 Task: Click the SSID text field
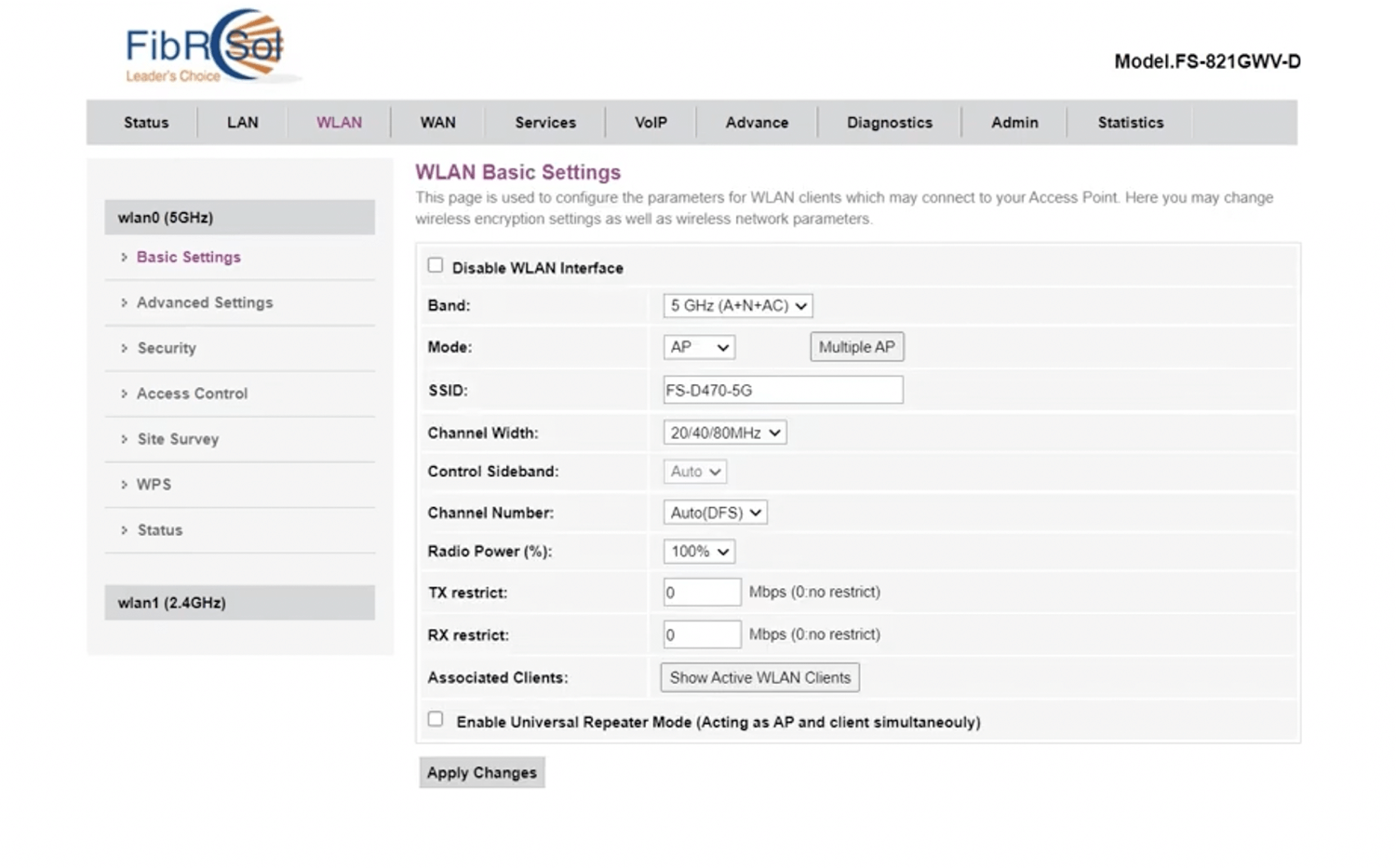coord(783,391)
